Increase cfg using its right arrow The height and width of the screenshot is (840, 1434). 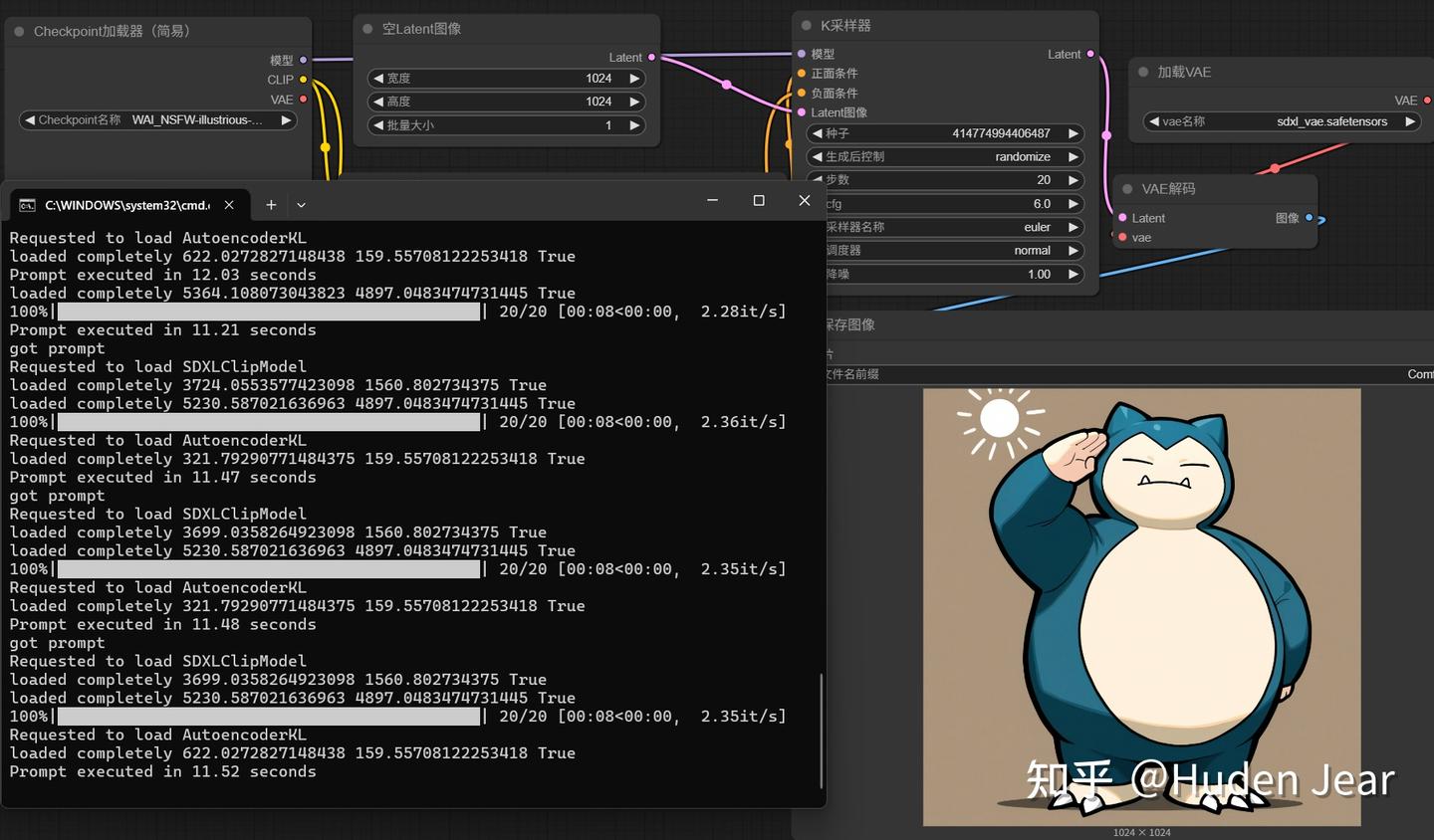[1074, 204]
